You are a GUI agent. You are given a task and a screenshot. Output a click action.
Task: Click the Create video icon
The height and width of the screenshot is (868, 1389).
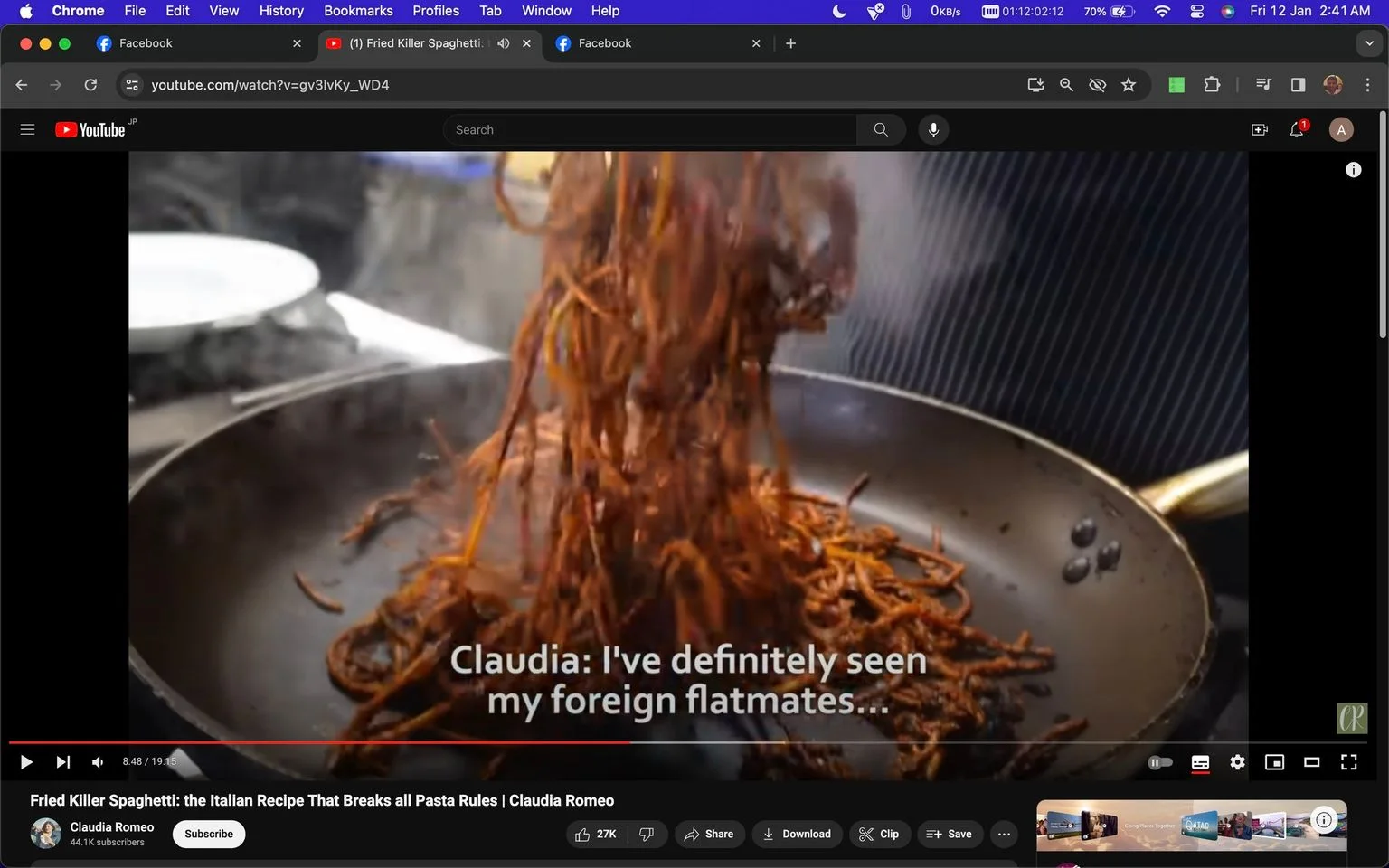click(1259, 130)
